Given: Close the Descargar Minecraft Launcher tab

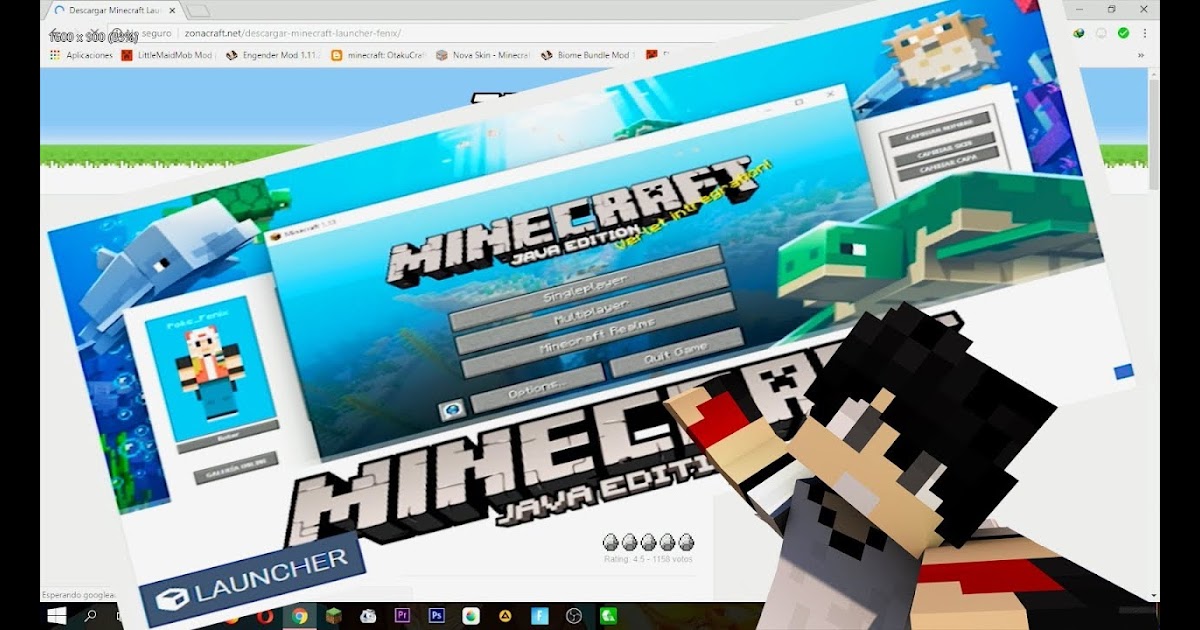Looking at the screenshot, I should (x=171, y=10).
